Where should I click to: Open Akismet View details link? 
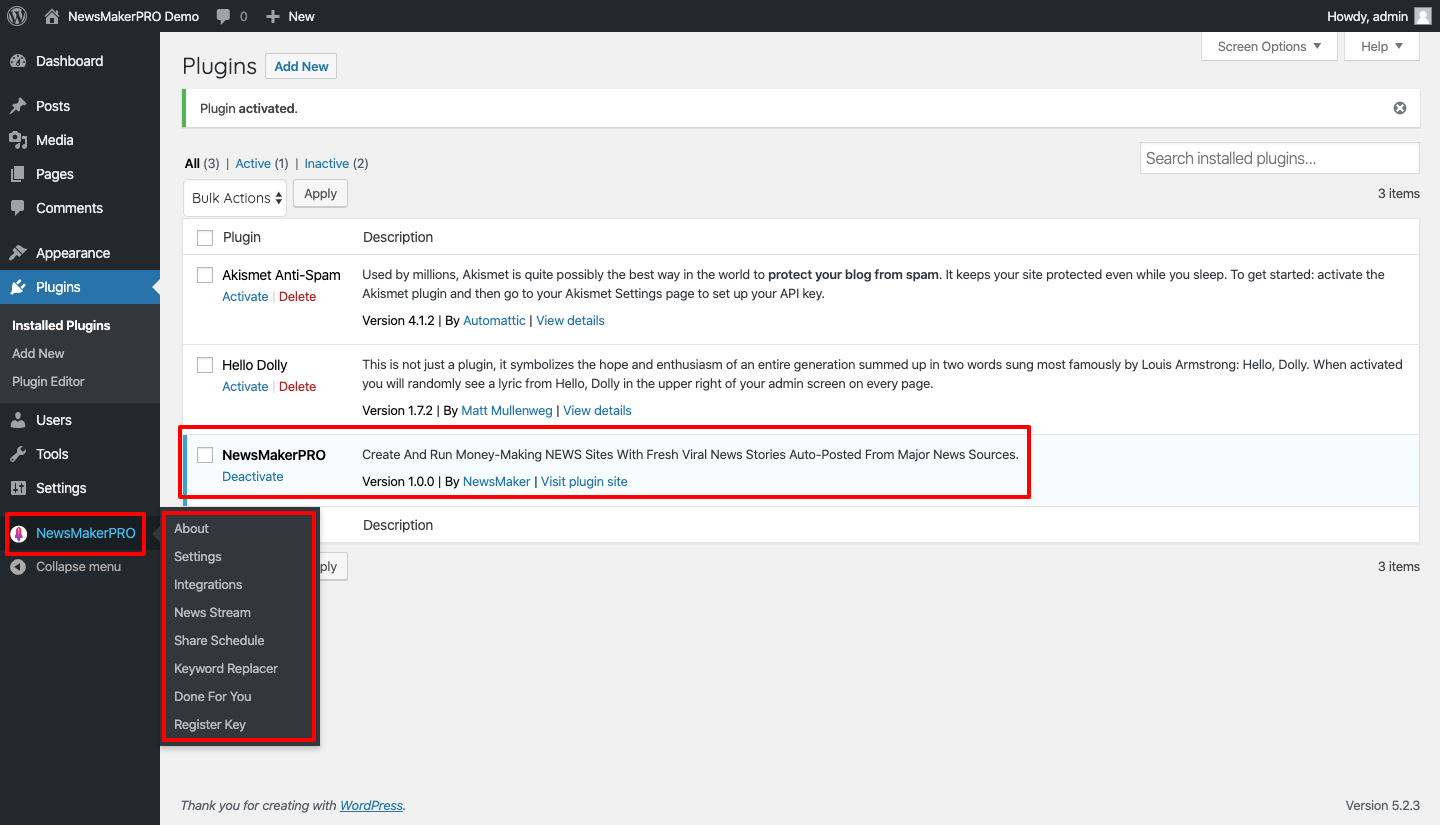tap(570, 321)
